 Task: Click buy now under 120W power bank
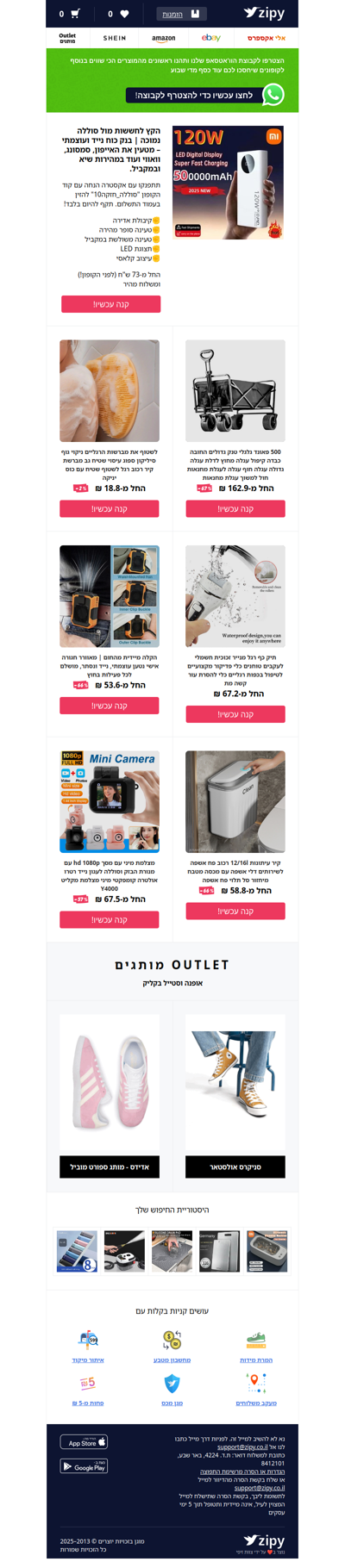[x=110, y=303]
